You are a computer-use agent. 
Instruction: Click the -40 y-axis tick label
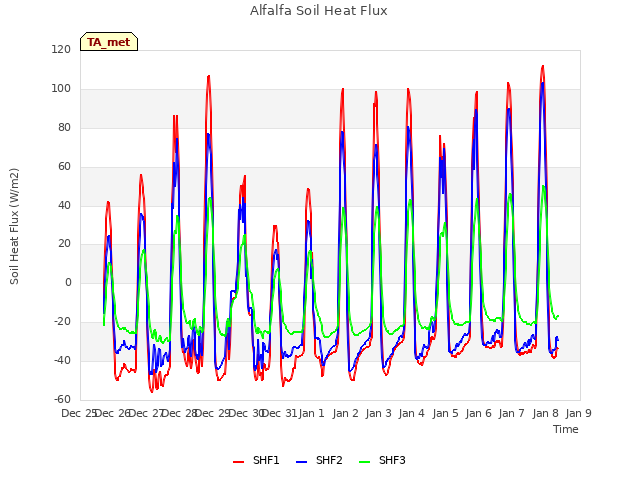click(62, 360)
